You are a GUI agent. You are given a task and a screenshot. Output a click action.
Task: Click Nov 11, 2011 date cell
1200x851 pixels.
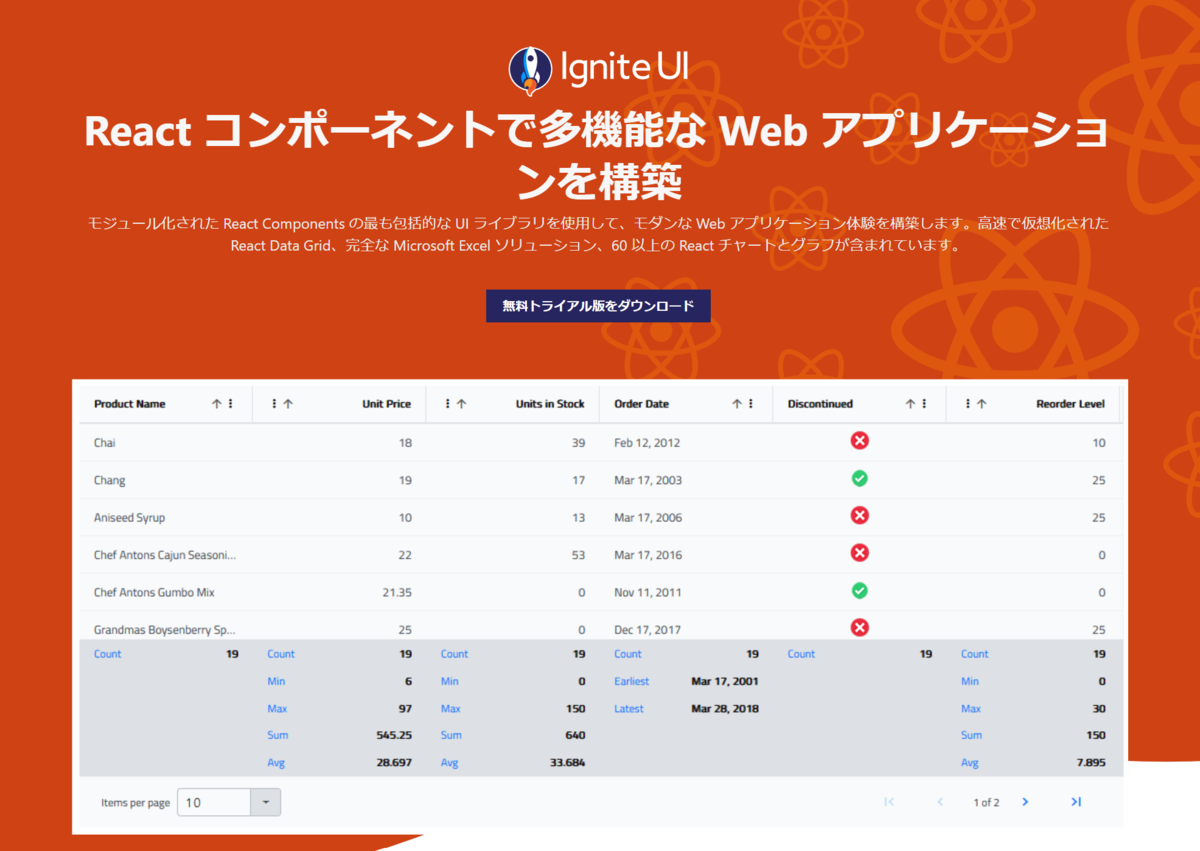tap(648, 592)
